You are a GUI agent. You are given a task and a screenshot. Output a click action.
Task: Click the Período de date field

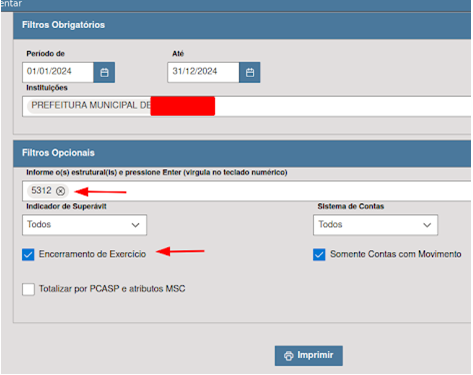(x=58, y=72)
